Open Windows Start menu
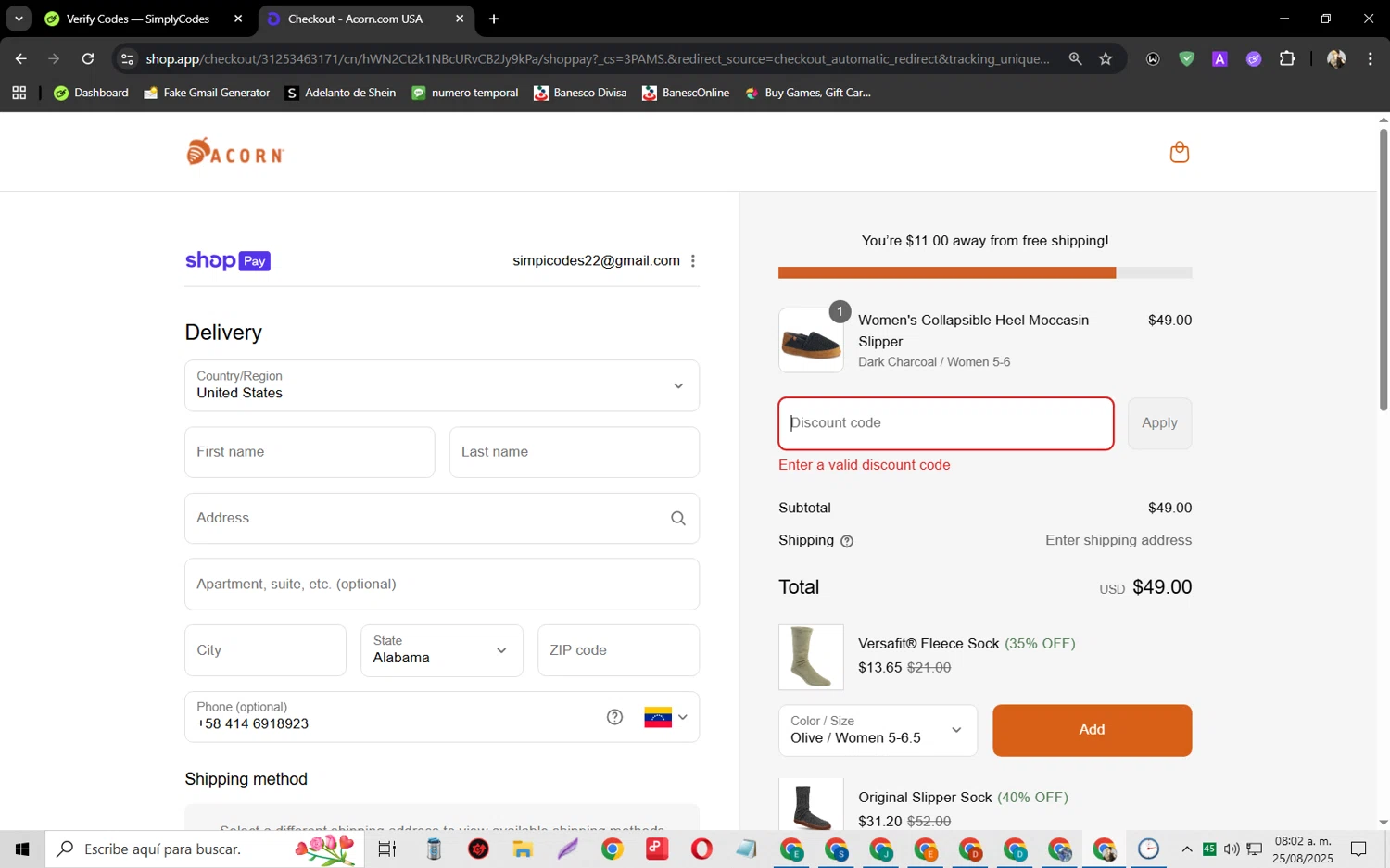Image resolution: width=1390 pixels, height=868 pixels. 22,849
